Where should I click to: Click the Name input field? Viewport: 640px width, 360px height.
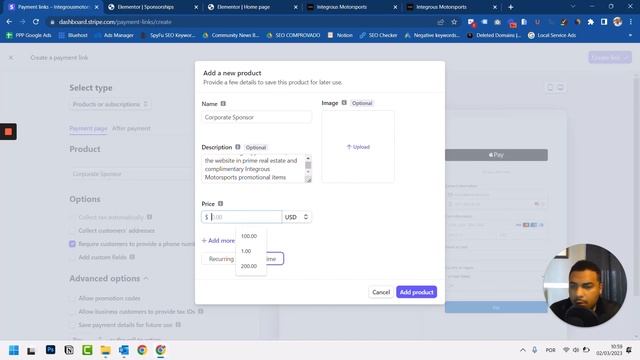click(x=256, y=117)
